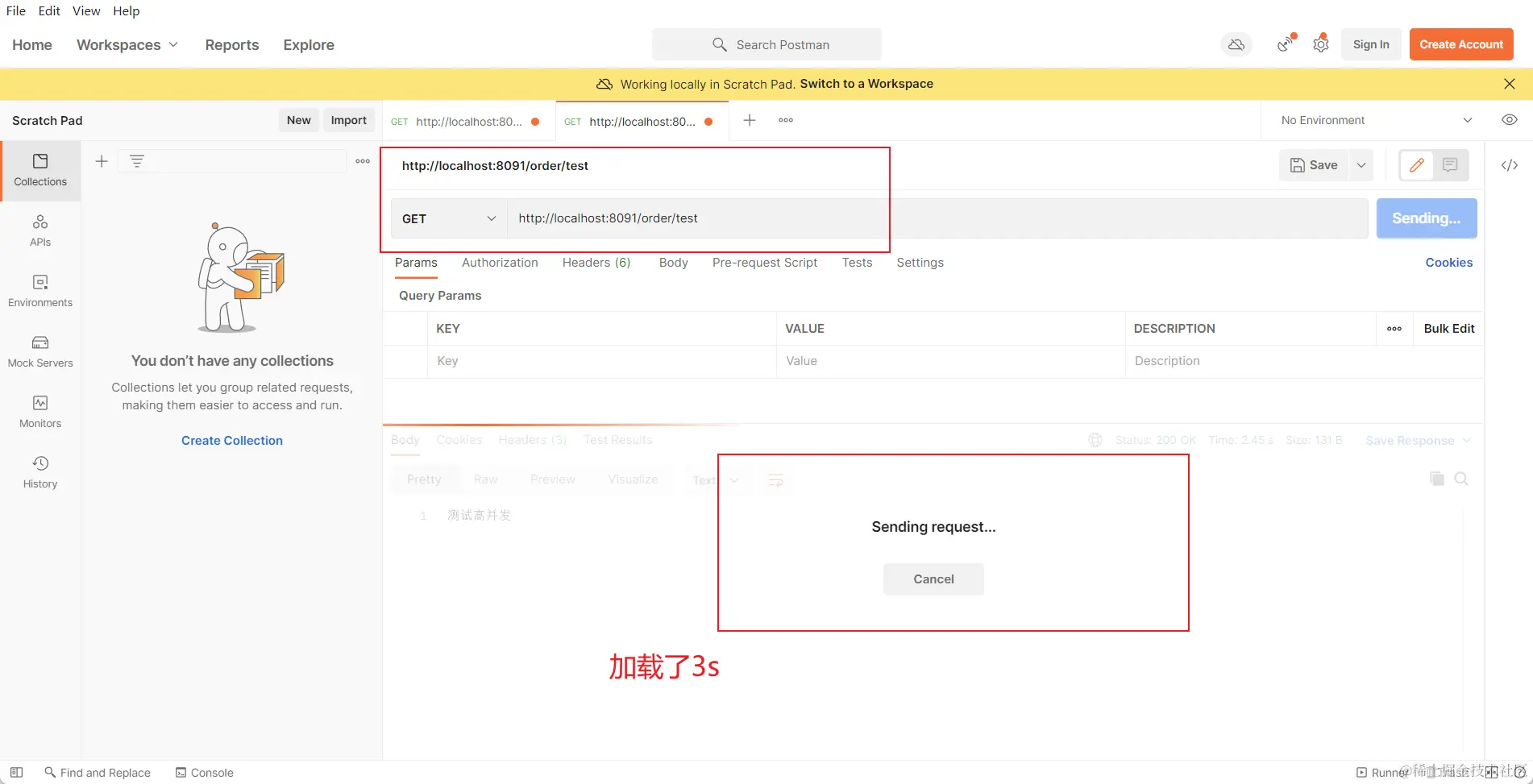The width and height of the screenshot is (1533, 784).
Task: Switch to the comments mode icon
Action: tap(1450, 165)
